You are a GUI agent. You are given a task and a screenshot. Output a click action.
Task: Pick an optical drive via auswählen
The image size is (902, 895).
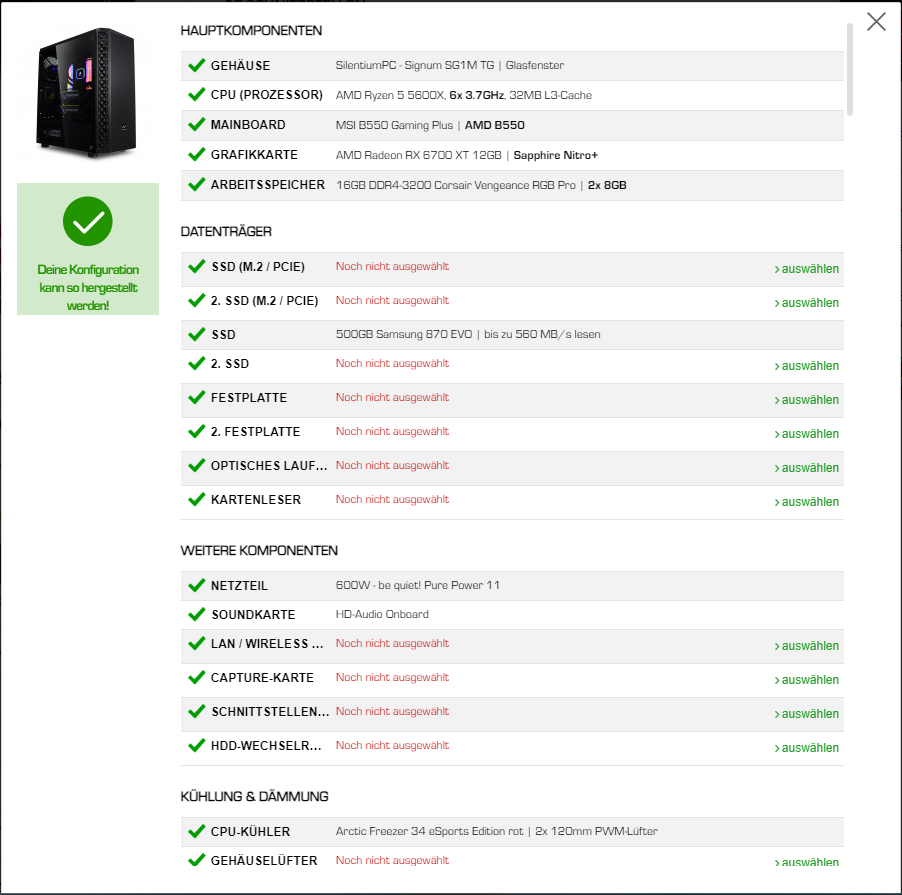tap(806, 468)
